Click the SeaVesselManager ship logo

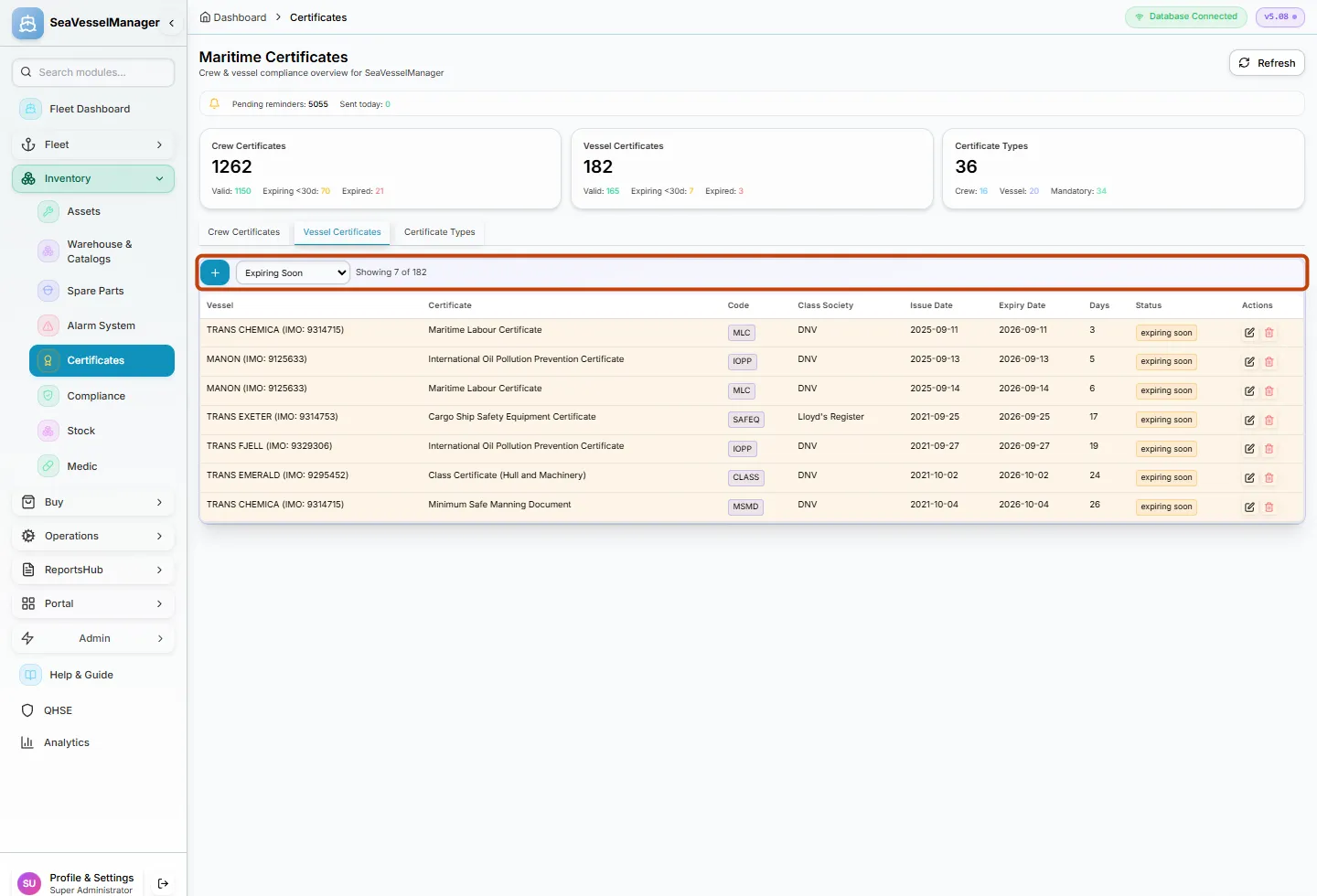[27, 23]
